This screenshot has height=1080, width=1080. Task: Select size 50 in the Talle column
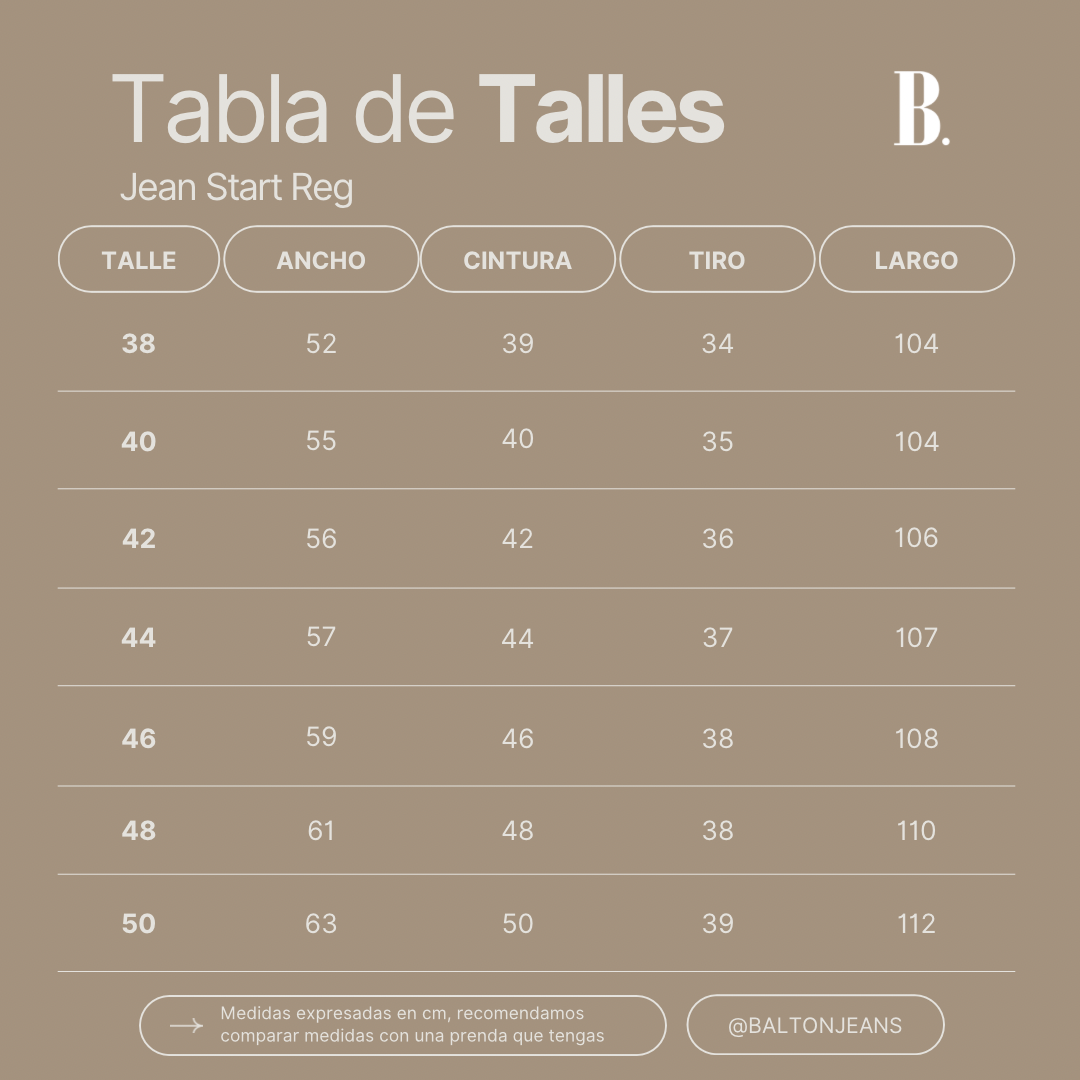tap(138, 924)
